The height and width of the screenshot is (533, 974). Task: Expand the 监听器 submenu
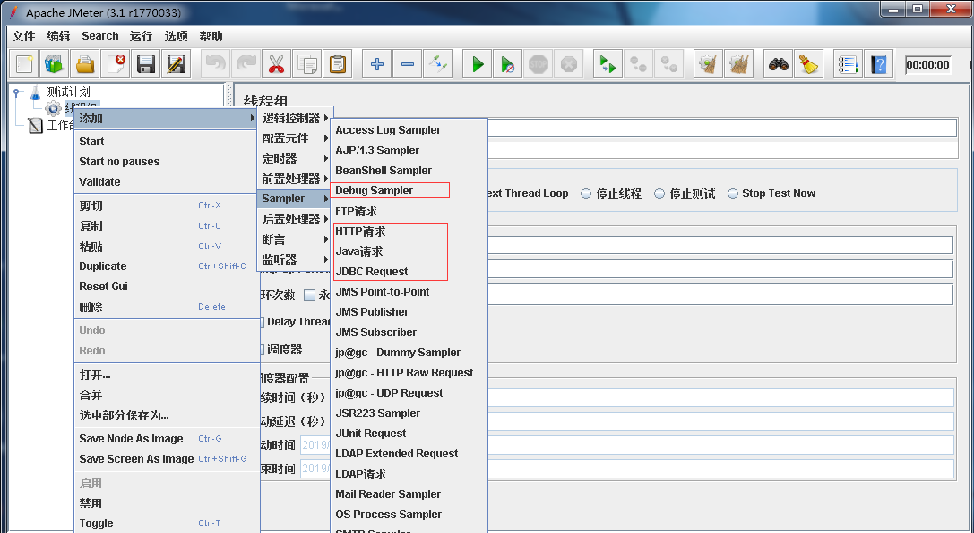click(294, 260)
